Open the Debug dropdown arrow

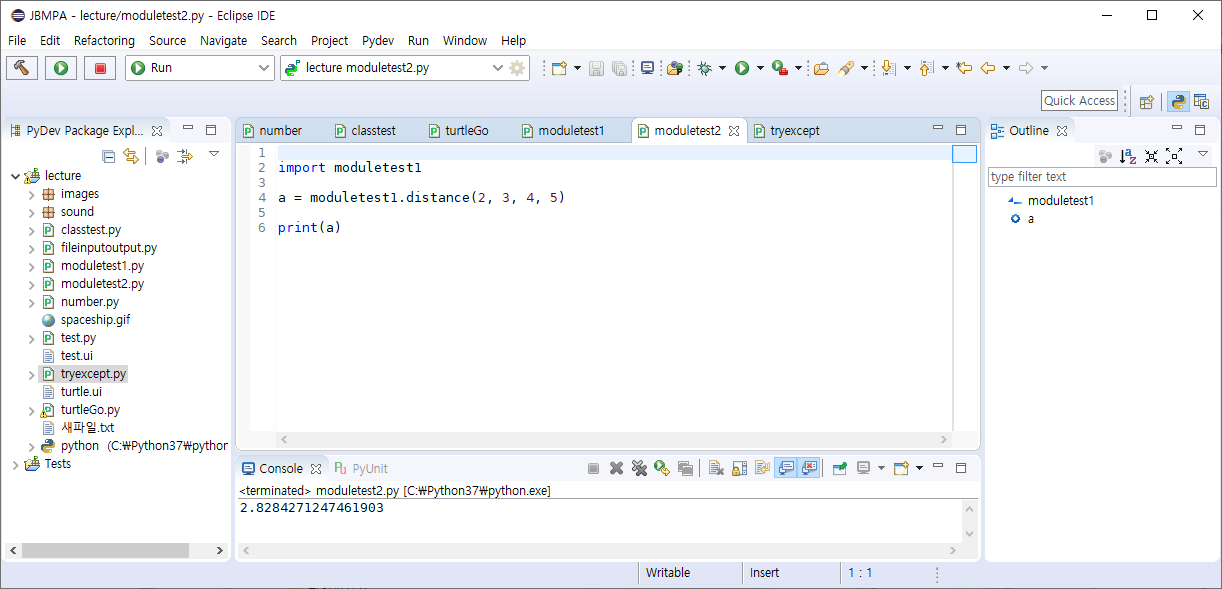click(x=722, y=68)
